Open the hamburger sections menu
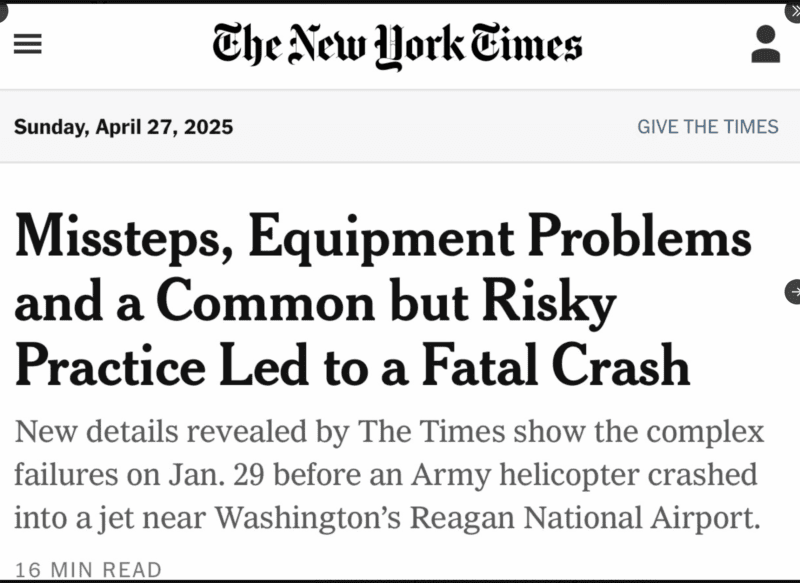Screen dimensions: 800x583 click(x=28, y=43)
